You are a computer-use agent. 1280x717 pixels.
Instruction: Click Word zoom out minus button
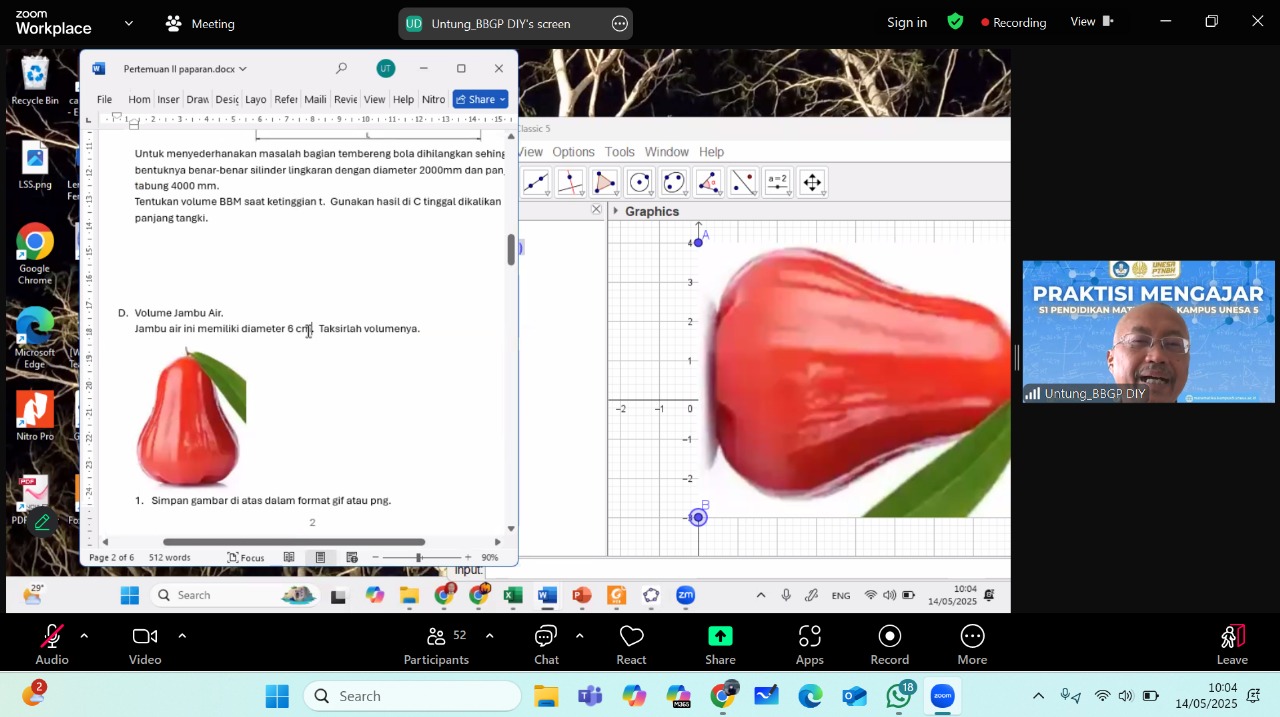(x=375, y=557)
